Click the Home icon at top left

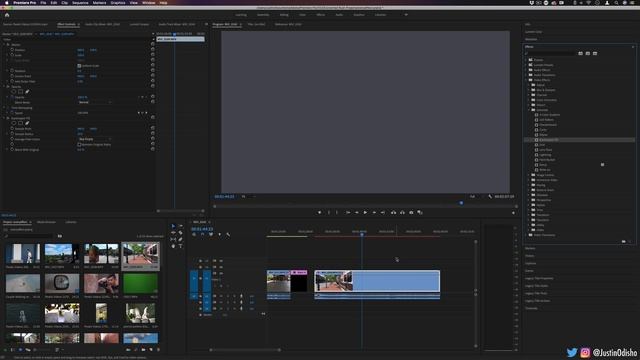(7, 15)
